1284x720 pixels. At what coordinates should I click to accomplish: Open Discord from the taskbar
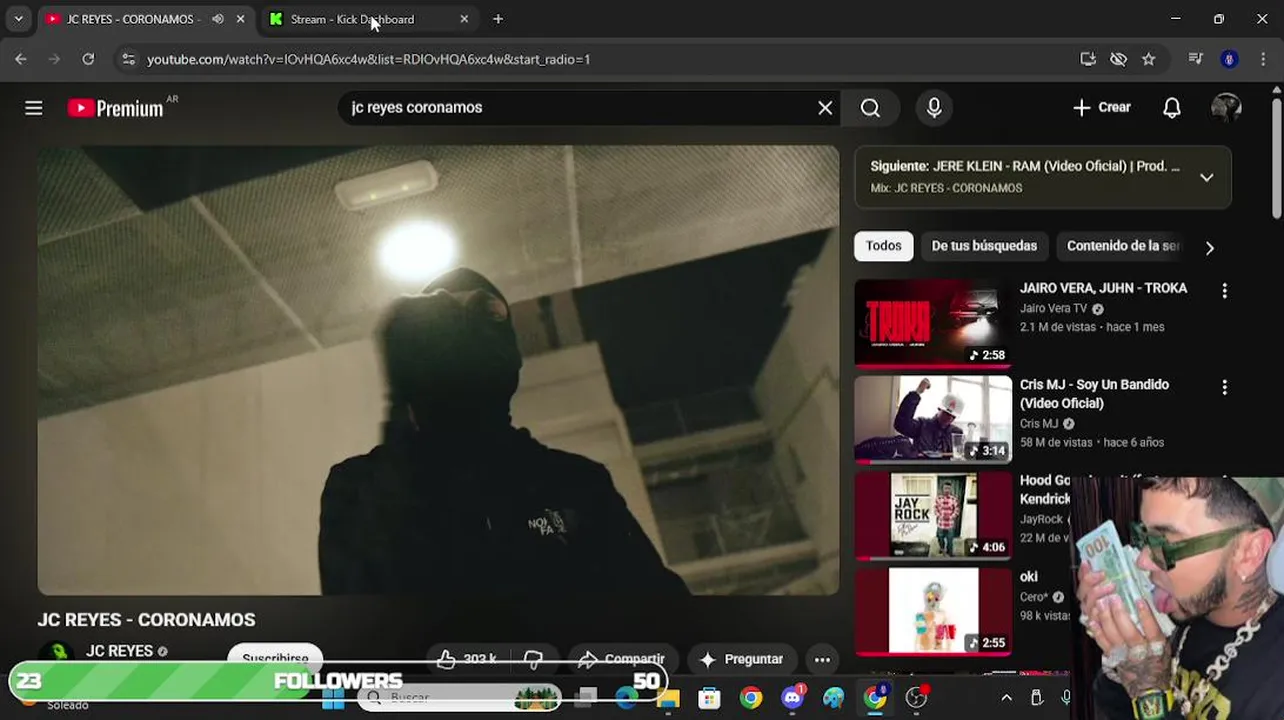click(x=793, y=697)
